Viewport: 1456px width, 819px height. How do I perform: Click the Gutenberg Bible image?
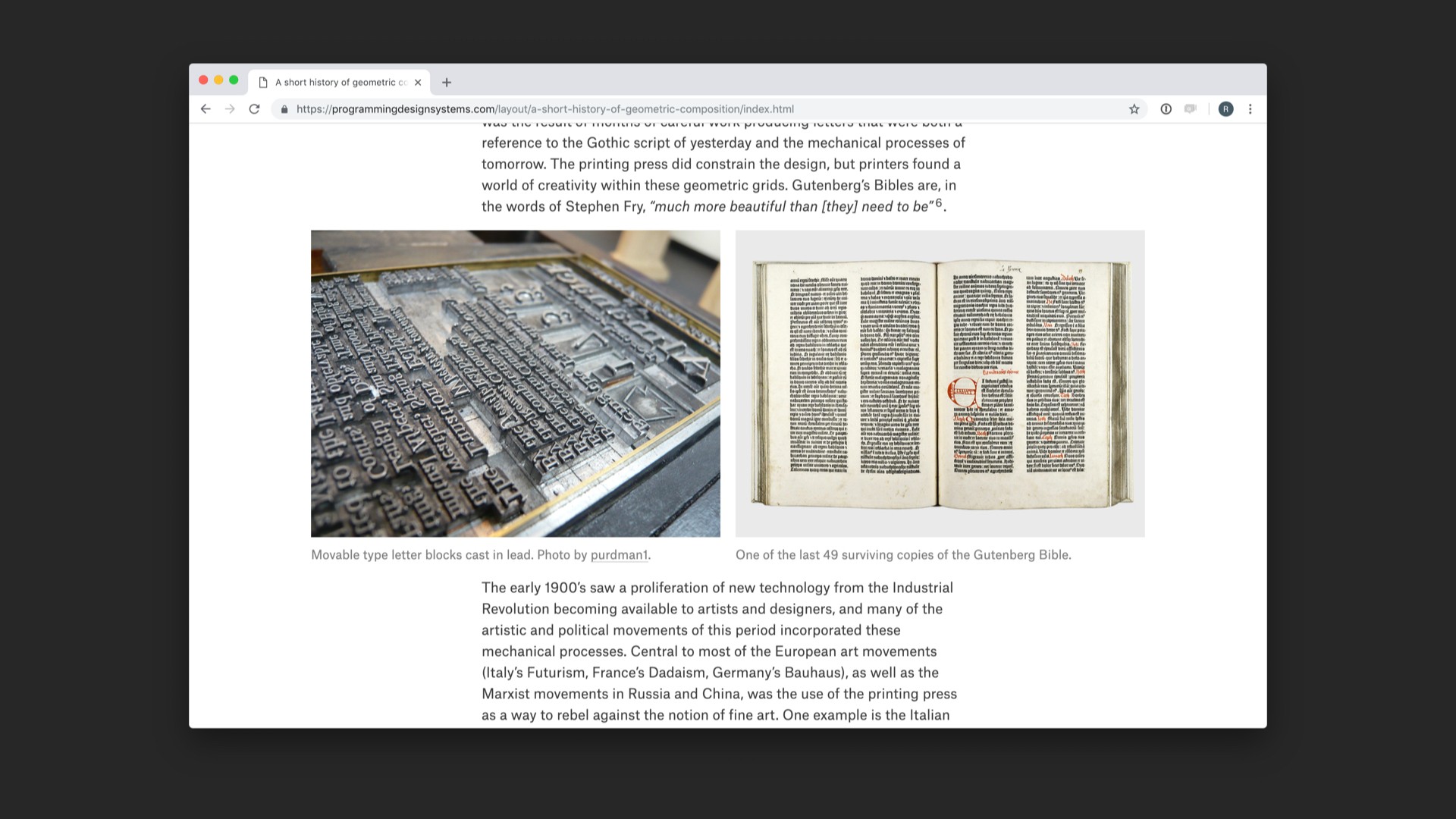[940, 384]
